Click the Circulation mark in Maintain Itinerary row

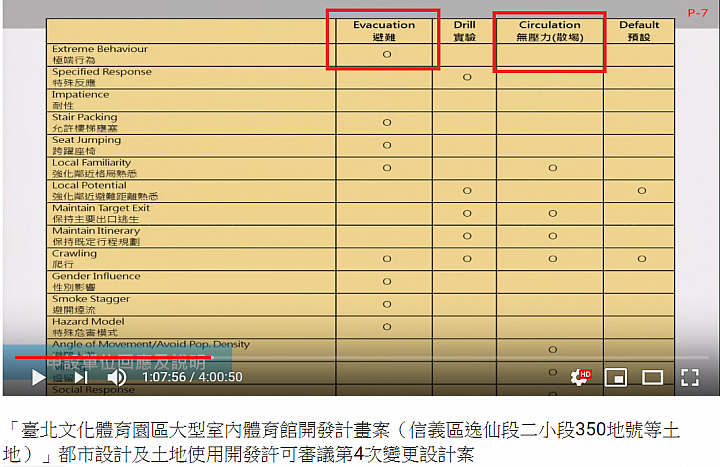[x=553, y=236]
